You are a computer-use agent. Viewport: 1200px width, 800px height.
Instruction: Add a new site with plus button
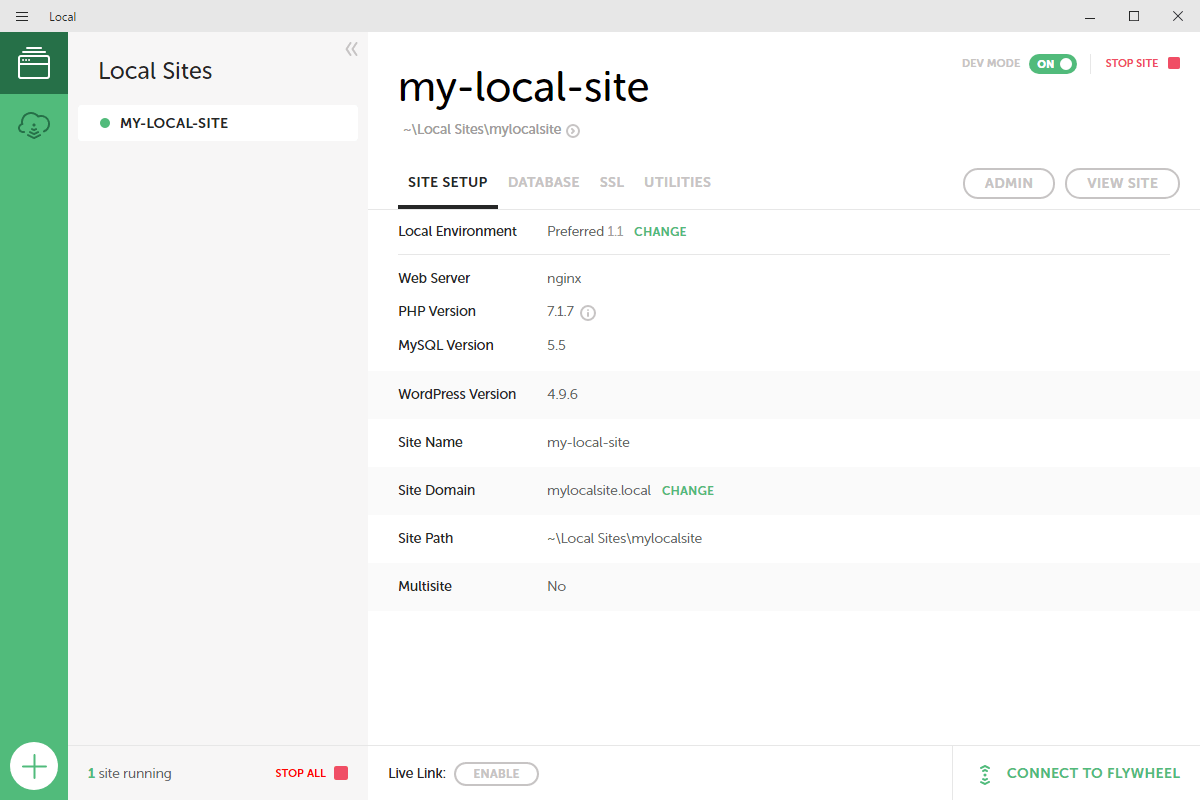click(34, 767)
